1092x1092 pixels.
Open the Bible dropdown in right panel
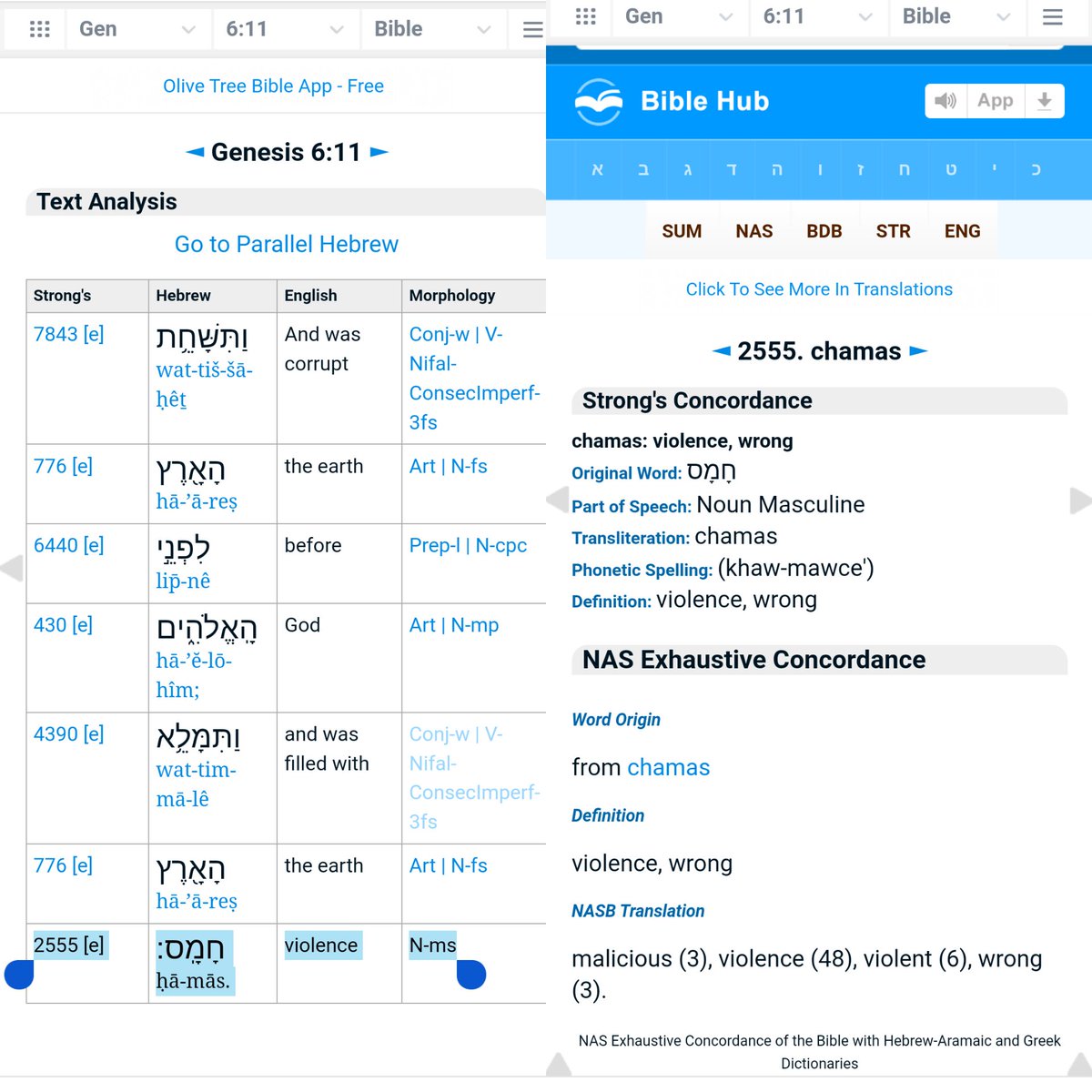(x=956, y=16)
